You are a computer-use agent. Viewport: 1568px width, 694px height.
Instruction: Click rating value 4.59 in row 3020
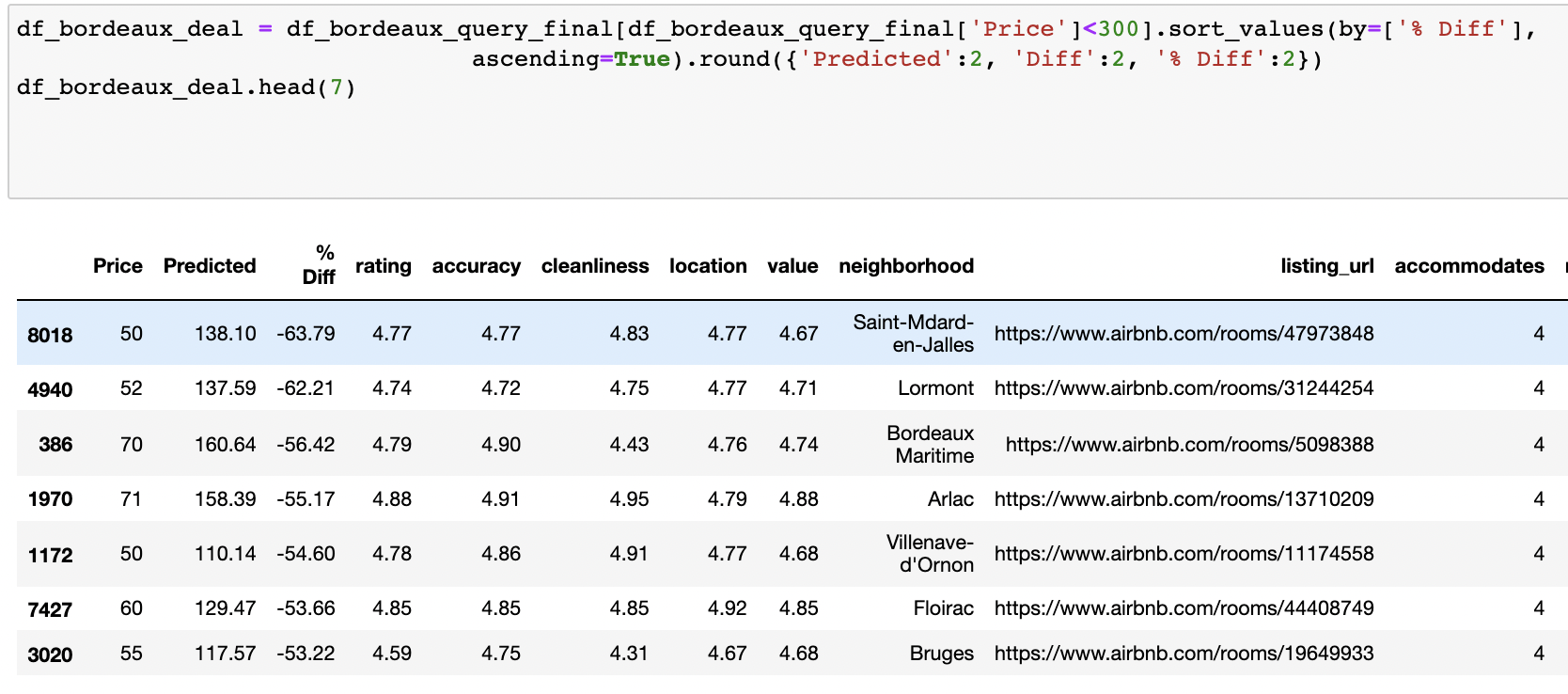pyautogui.click(x=392, y=654)
